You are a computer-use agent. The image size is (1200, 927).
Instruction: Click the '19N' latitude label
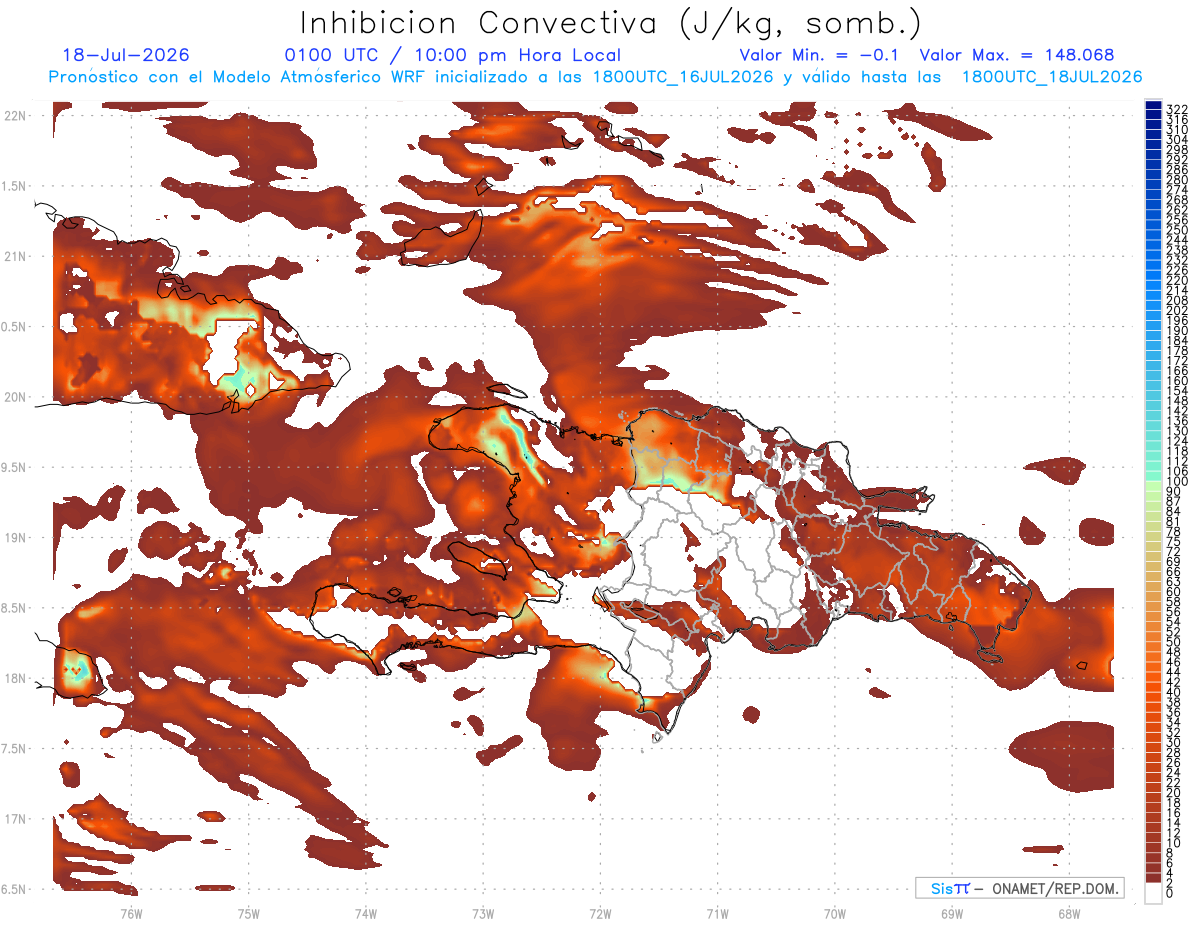(14, 538)
